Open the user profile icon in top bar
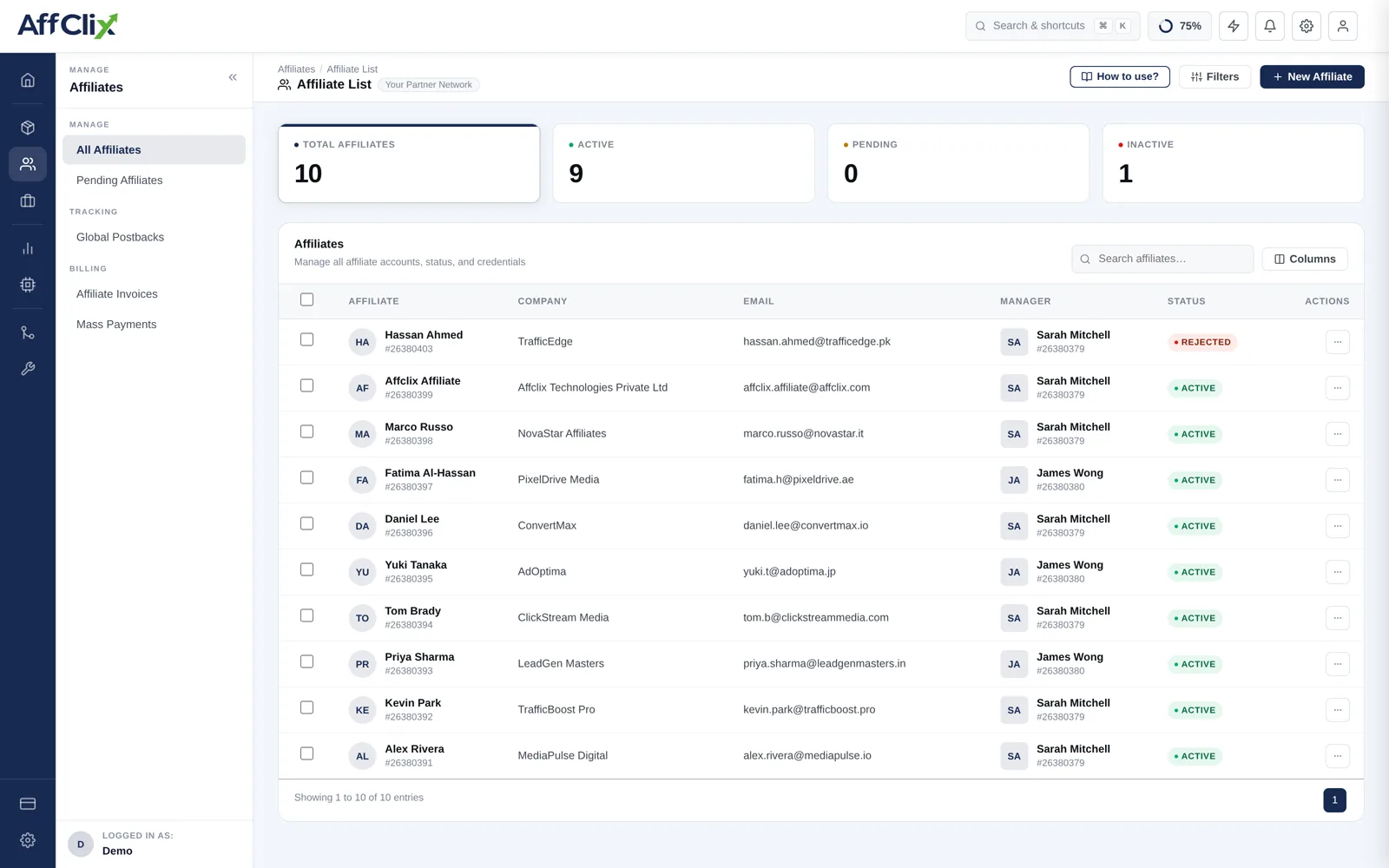1389x868 pixels. [1343, 26]
